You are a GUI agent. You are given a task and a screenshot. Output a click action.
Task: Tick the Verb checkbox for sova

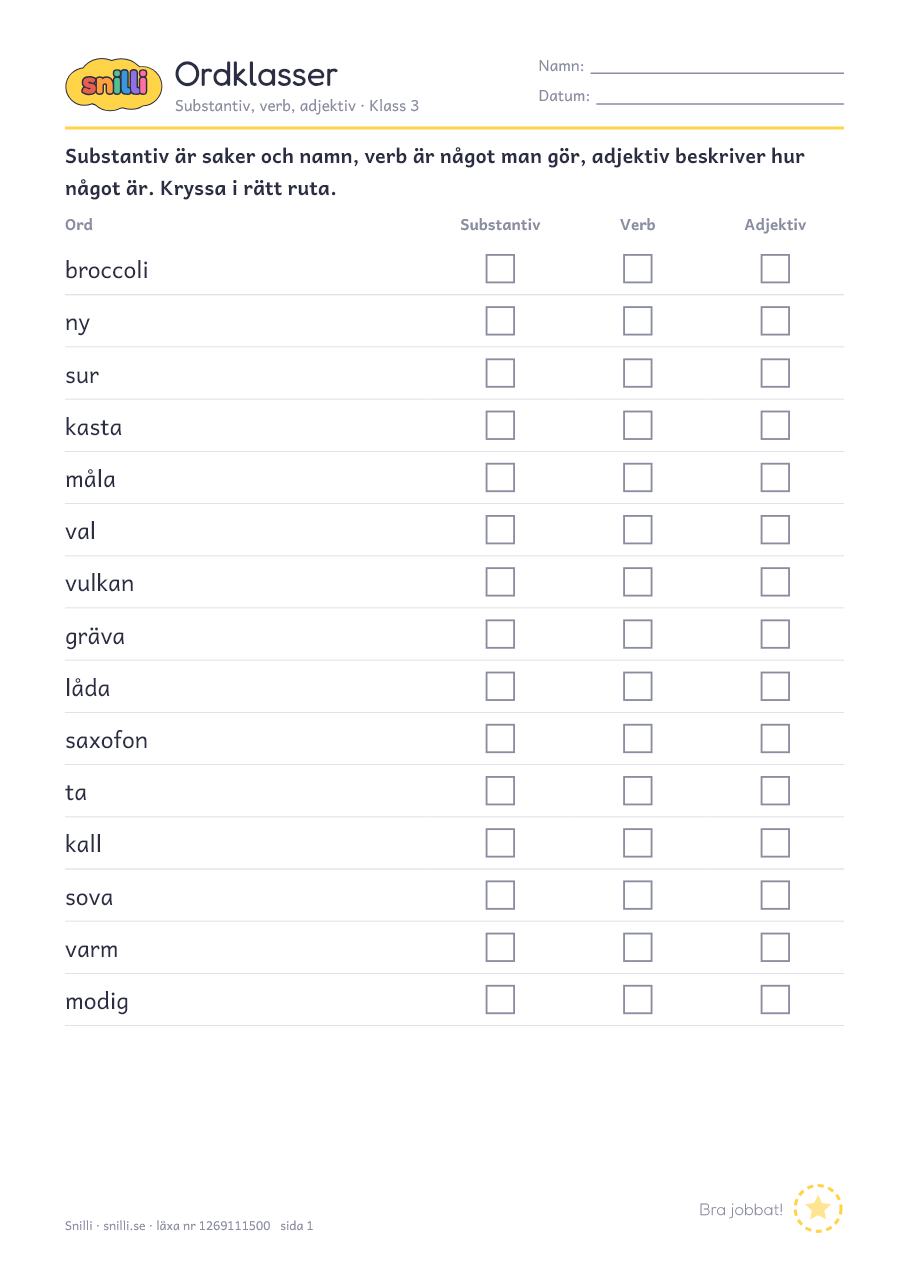637,895
